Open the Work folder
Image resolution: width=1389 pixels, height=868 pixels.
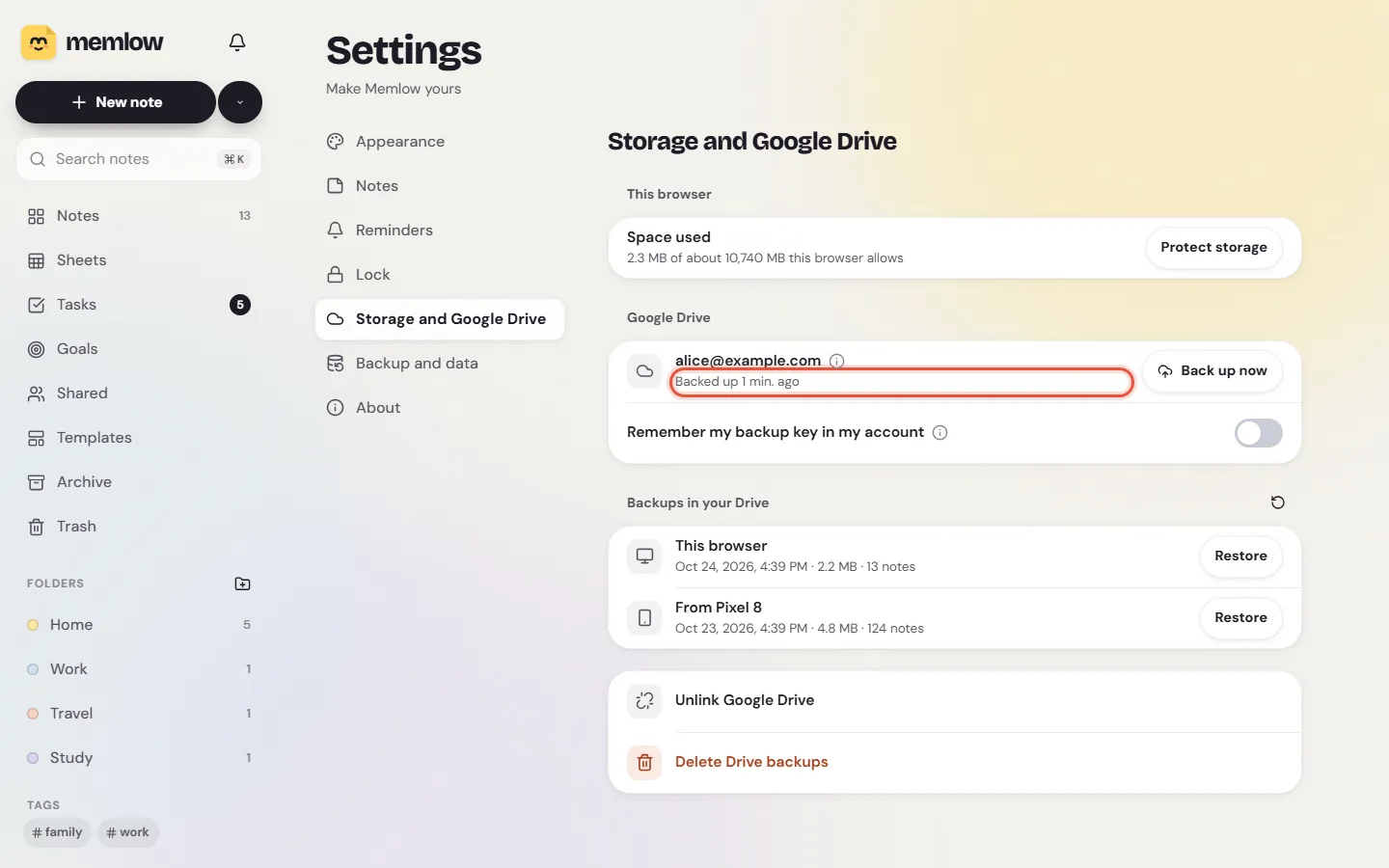point(139,669)
